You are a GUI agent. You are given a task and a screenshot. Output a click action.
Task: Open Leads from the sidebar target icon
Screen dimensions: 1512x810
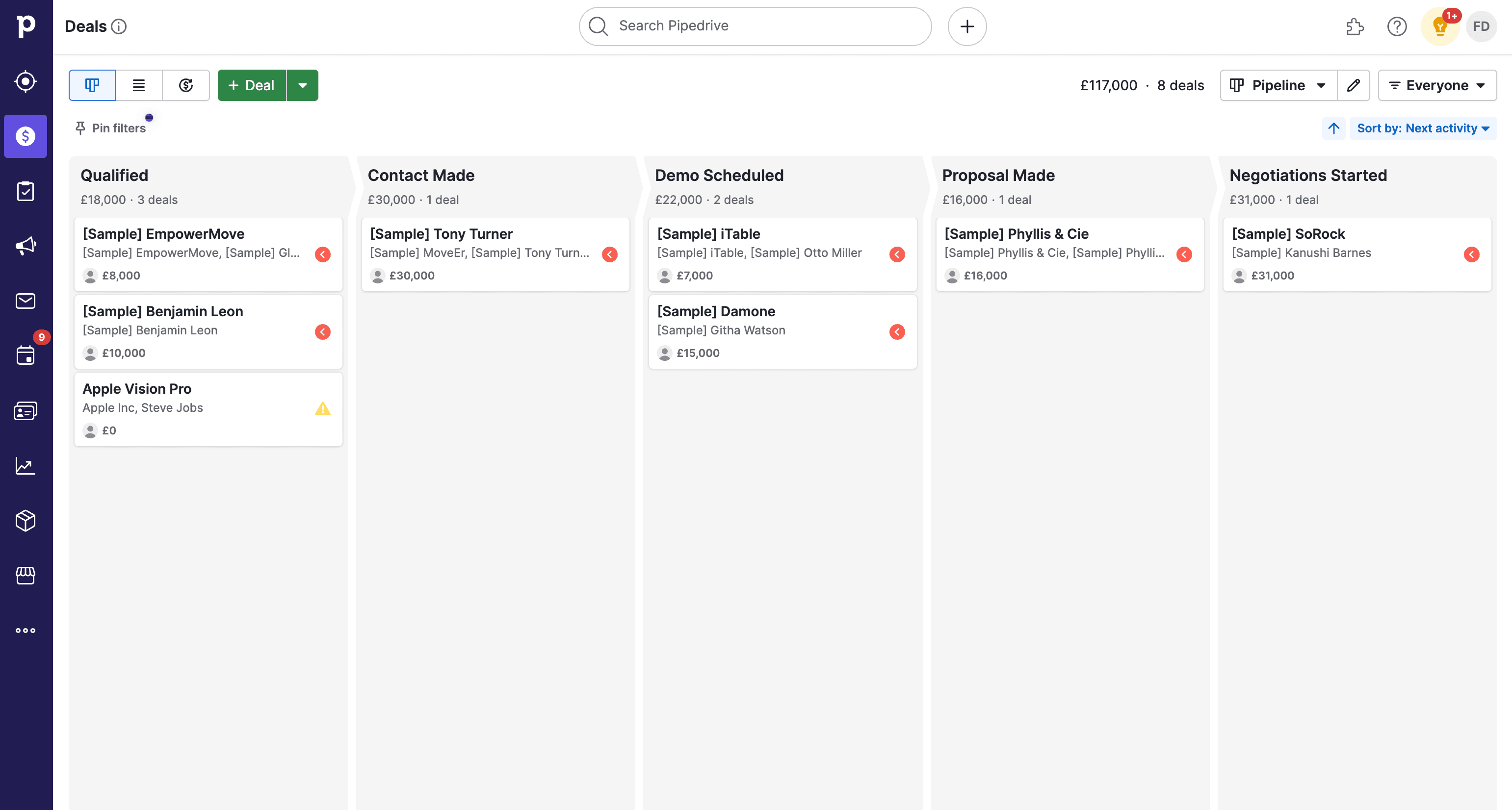[x=25, y=82]
